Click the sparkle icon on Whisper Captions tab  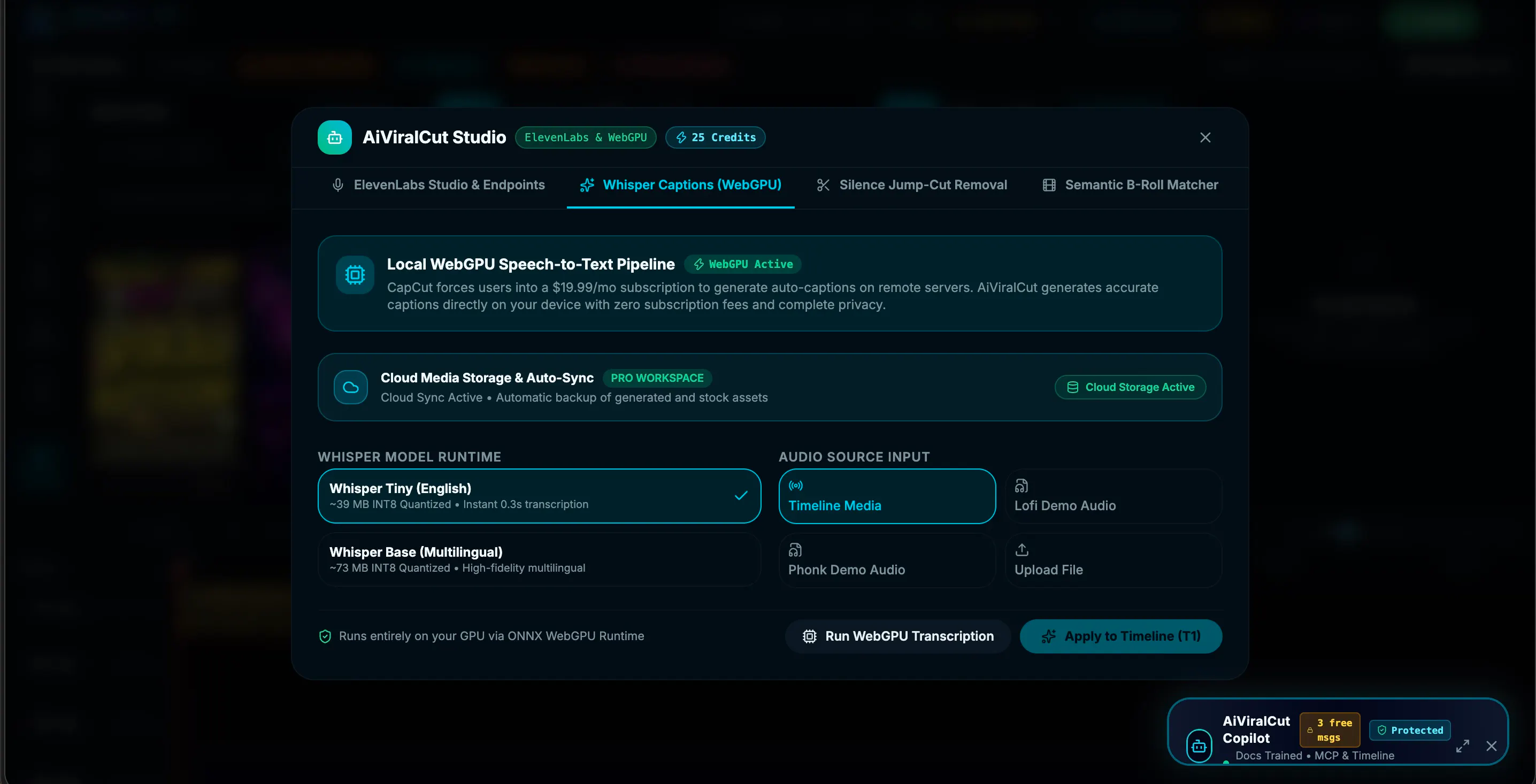click(x=587, y=186)
